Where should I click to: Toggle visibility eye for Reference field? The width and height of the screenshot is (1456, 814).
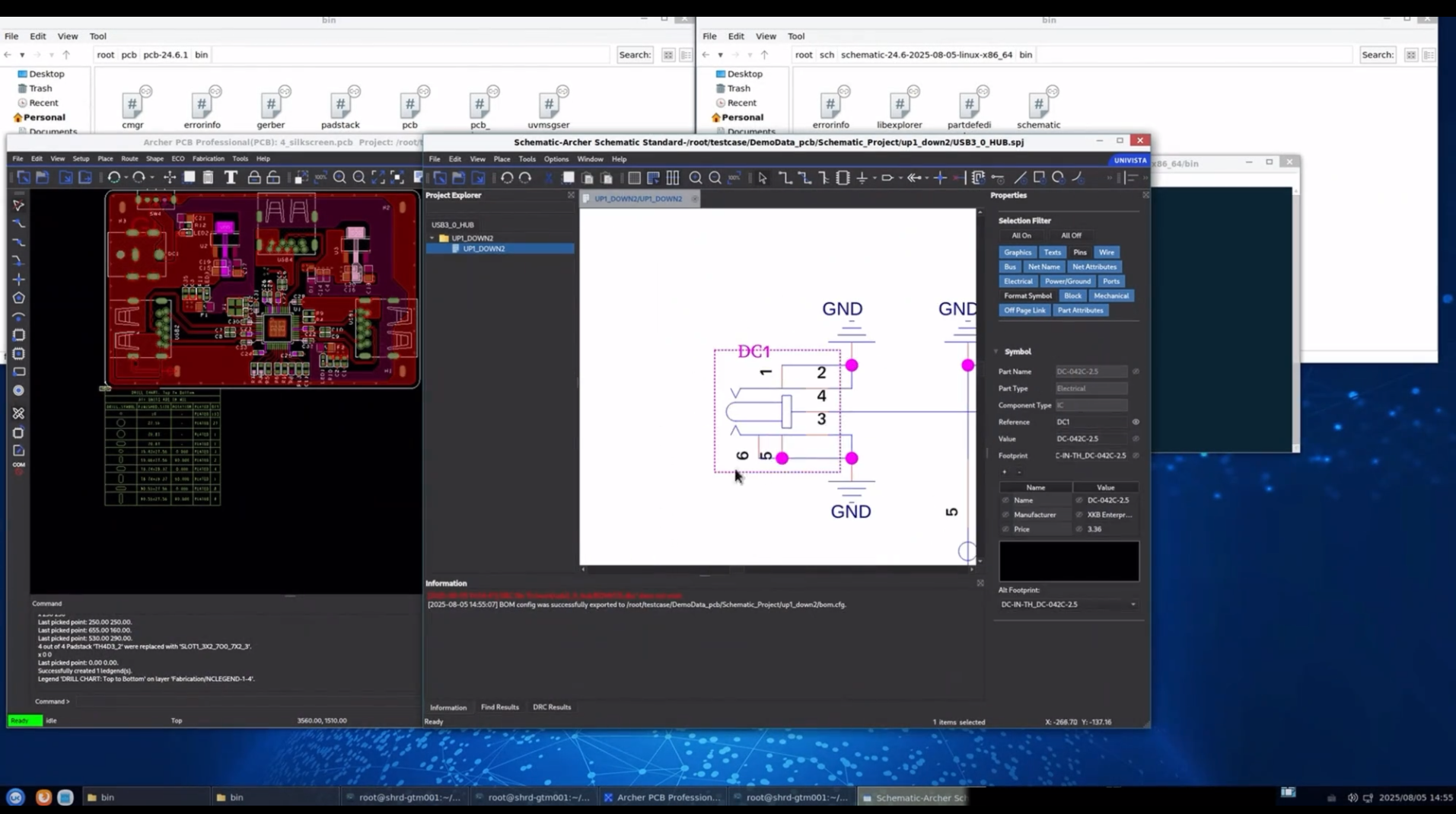coord(1136,422)
